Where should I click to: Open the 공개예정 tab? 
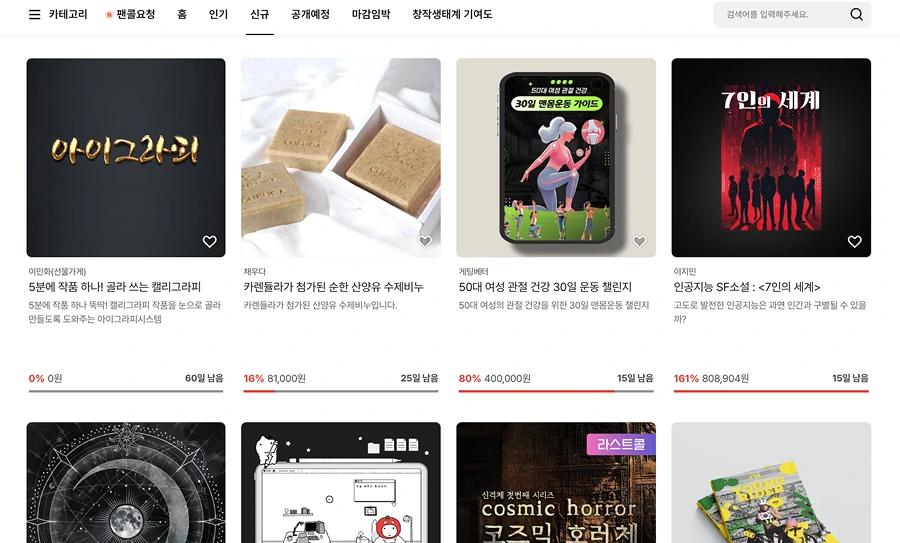click(311, 14)
